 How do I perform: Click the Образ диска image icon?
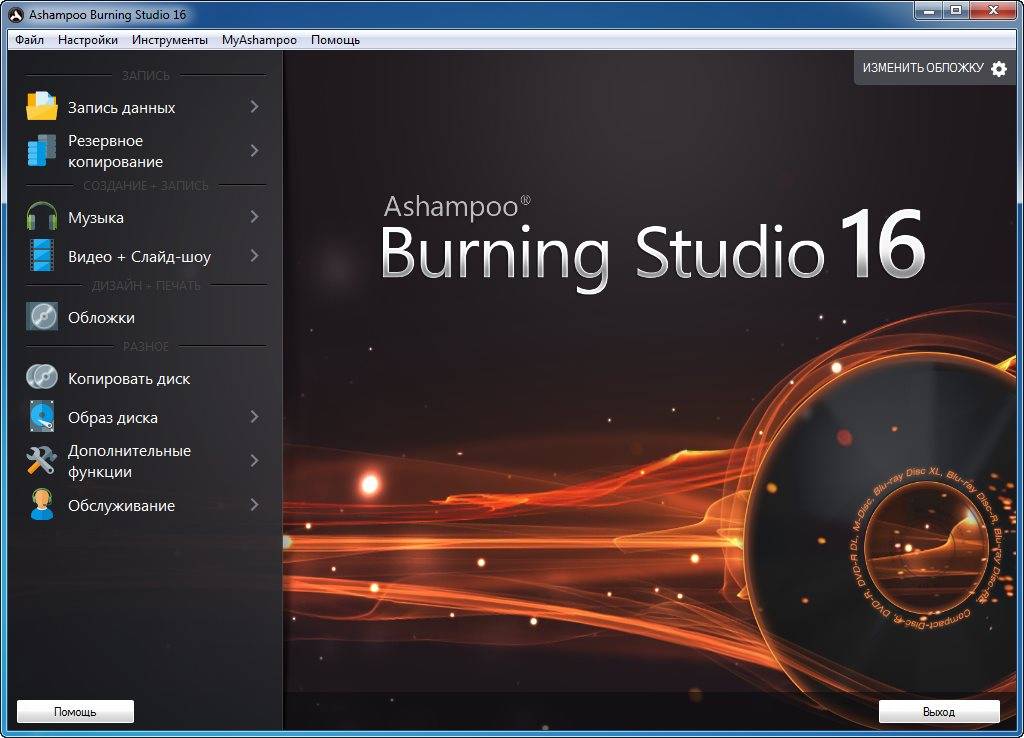point(42,417)
